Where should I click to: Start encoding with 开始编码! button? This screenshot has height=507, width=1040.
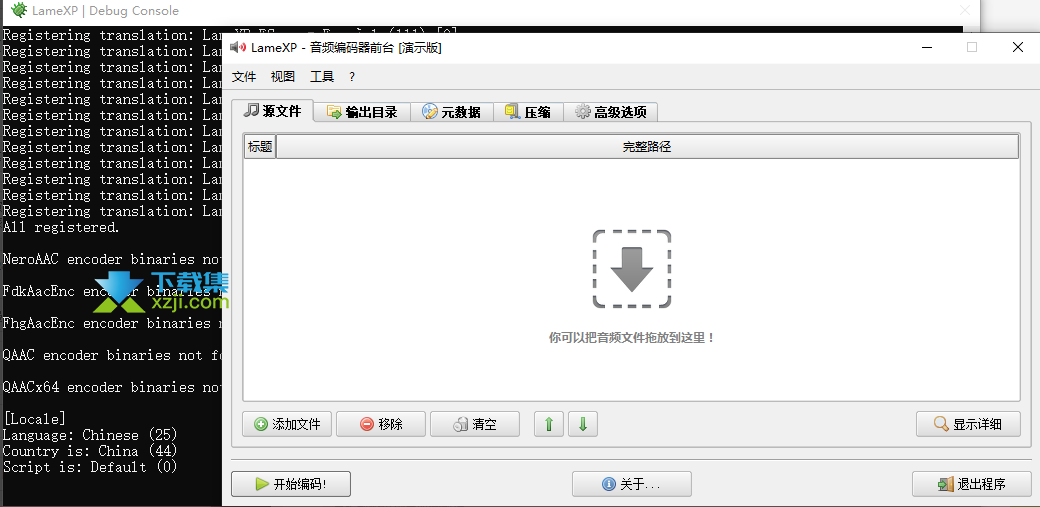pyautogui.click(x=291, y=484)
